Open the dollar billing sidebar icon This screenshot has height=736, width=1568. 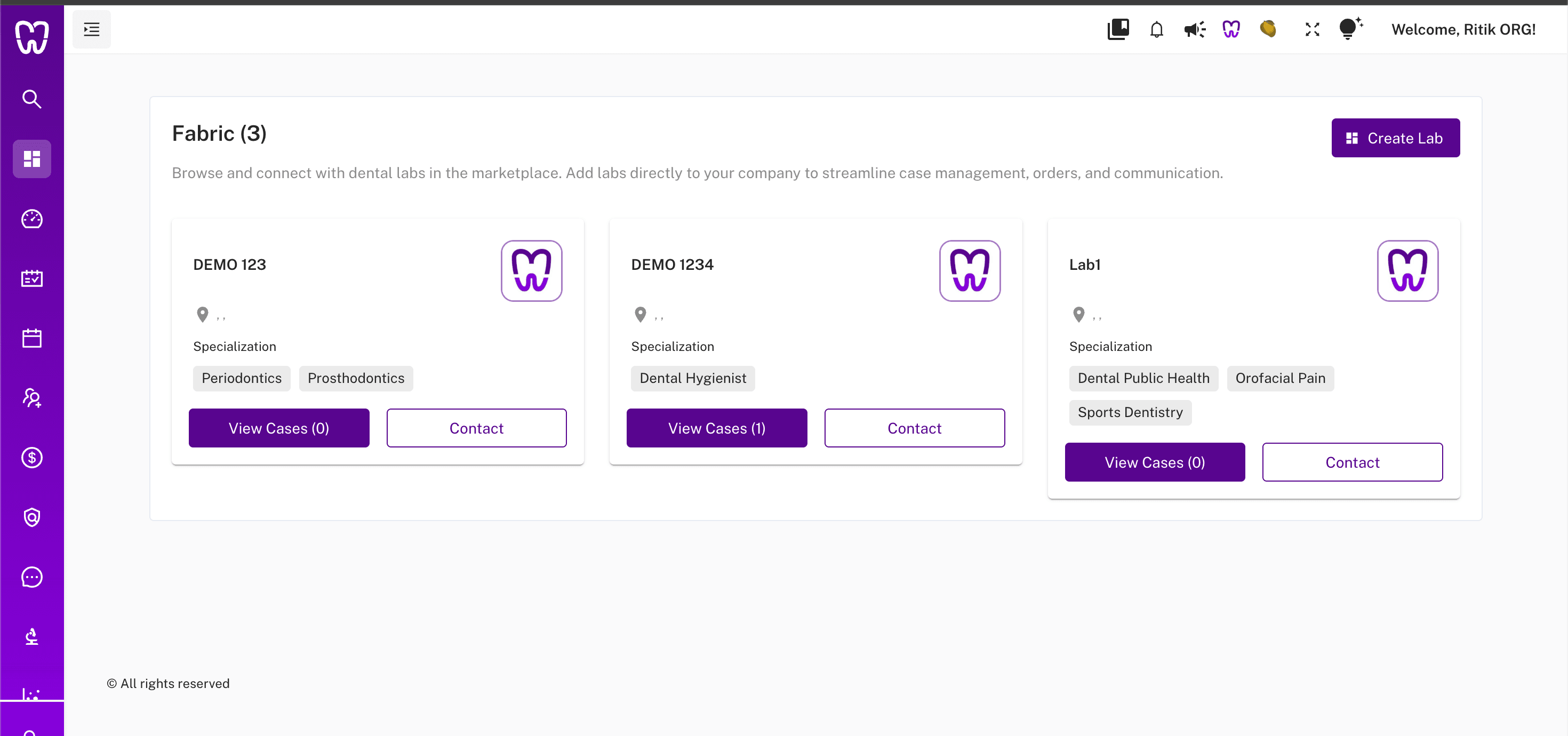pyautogui.click(x=31, y=457)
